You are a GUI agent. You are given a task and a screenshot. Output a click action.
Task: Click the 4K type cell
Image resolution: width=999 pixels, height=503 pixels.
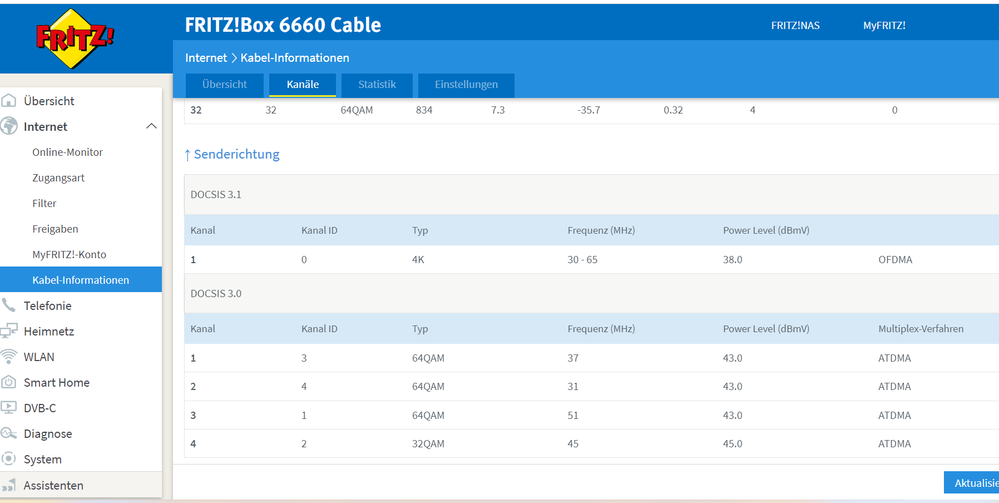(418, 259)
